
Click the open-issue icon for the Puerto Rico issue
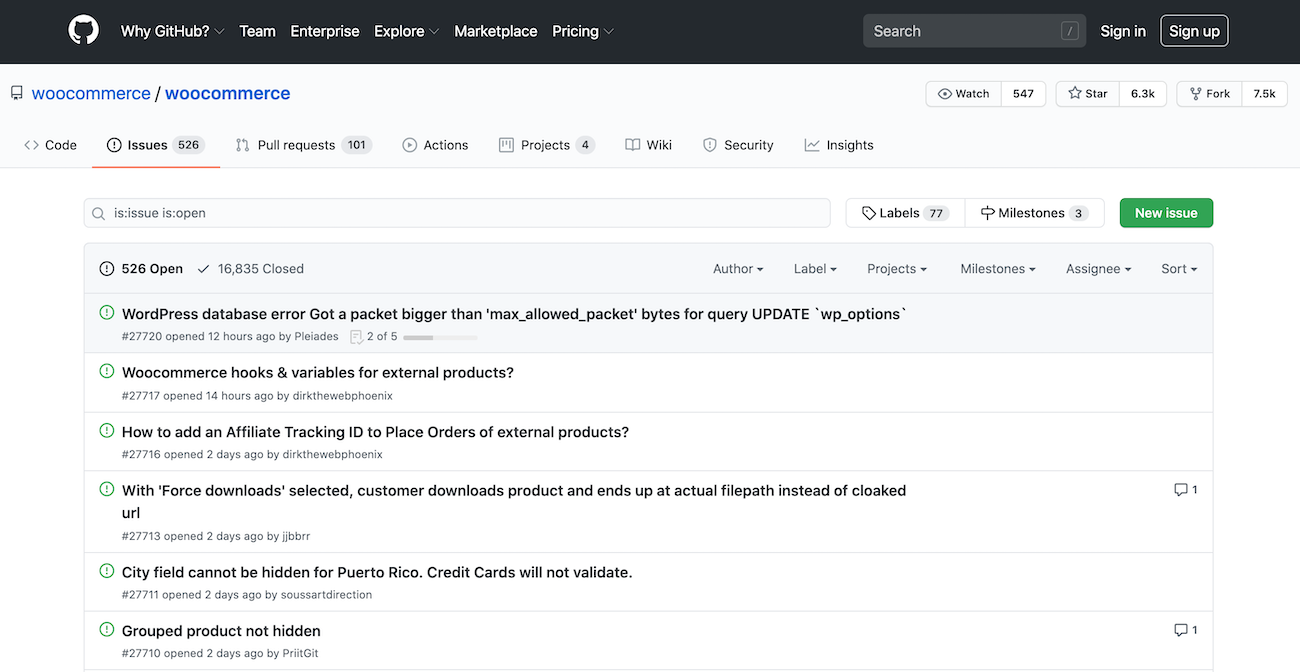coord(107,571)
